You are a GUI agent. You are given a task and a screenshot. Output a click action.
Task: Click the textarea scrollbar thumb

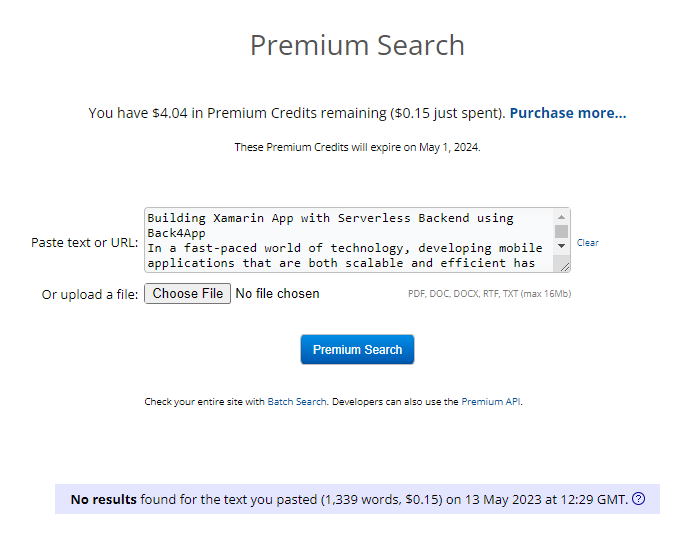562,231
